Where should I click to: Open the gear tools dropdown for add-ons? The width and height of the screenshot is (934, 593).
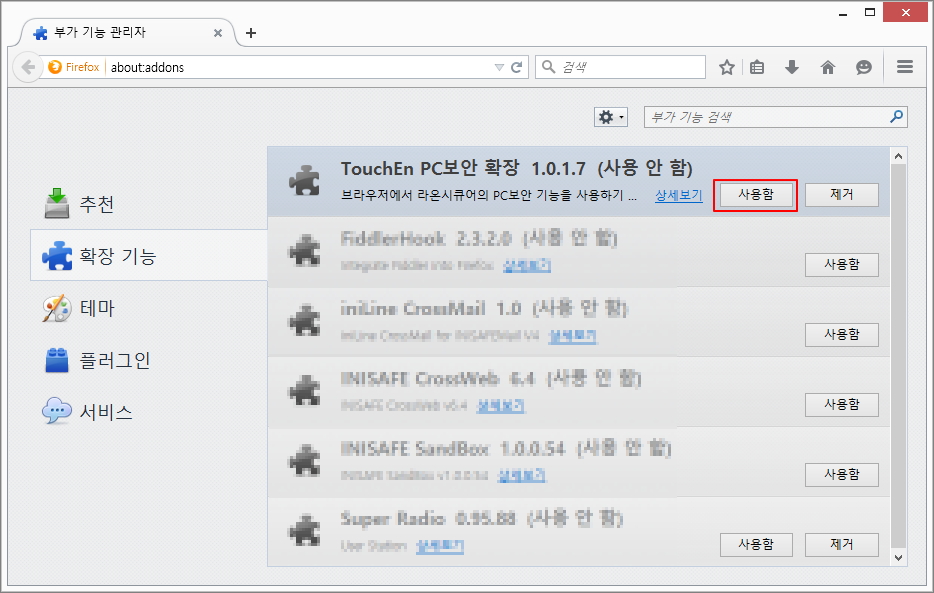[x=611, y=117]
